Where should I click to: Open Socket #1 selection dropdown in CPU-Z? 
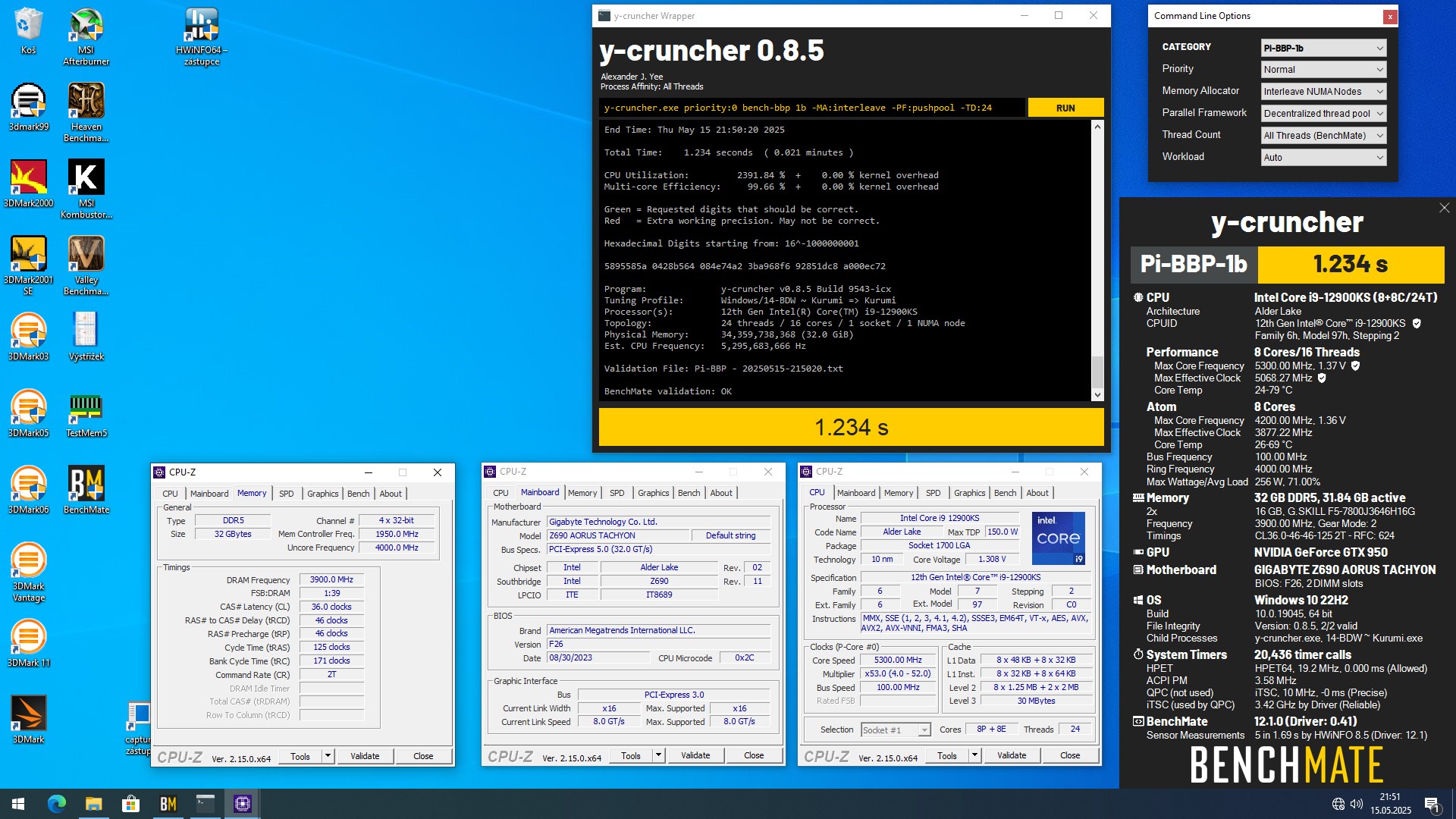(896, 730)
